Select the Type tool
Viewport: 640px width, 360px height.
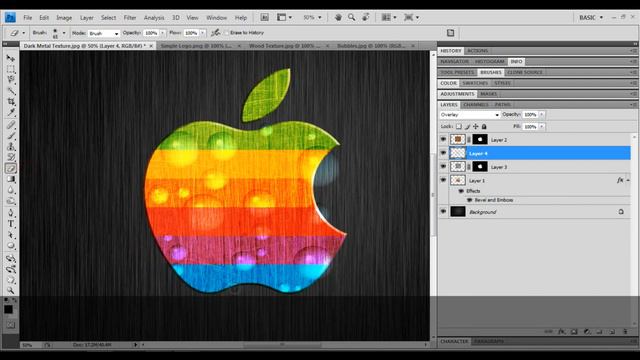click(11, 224)
